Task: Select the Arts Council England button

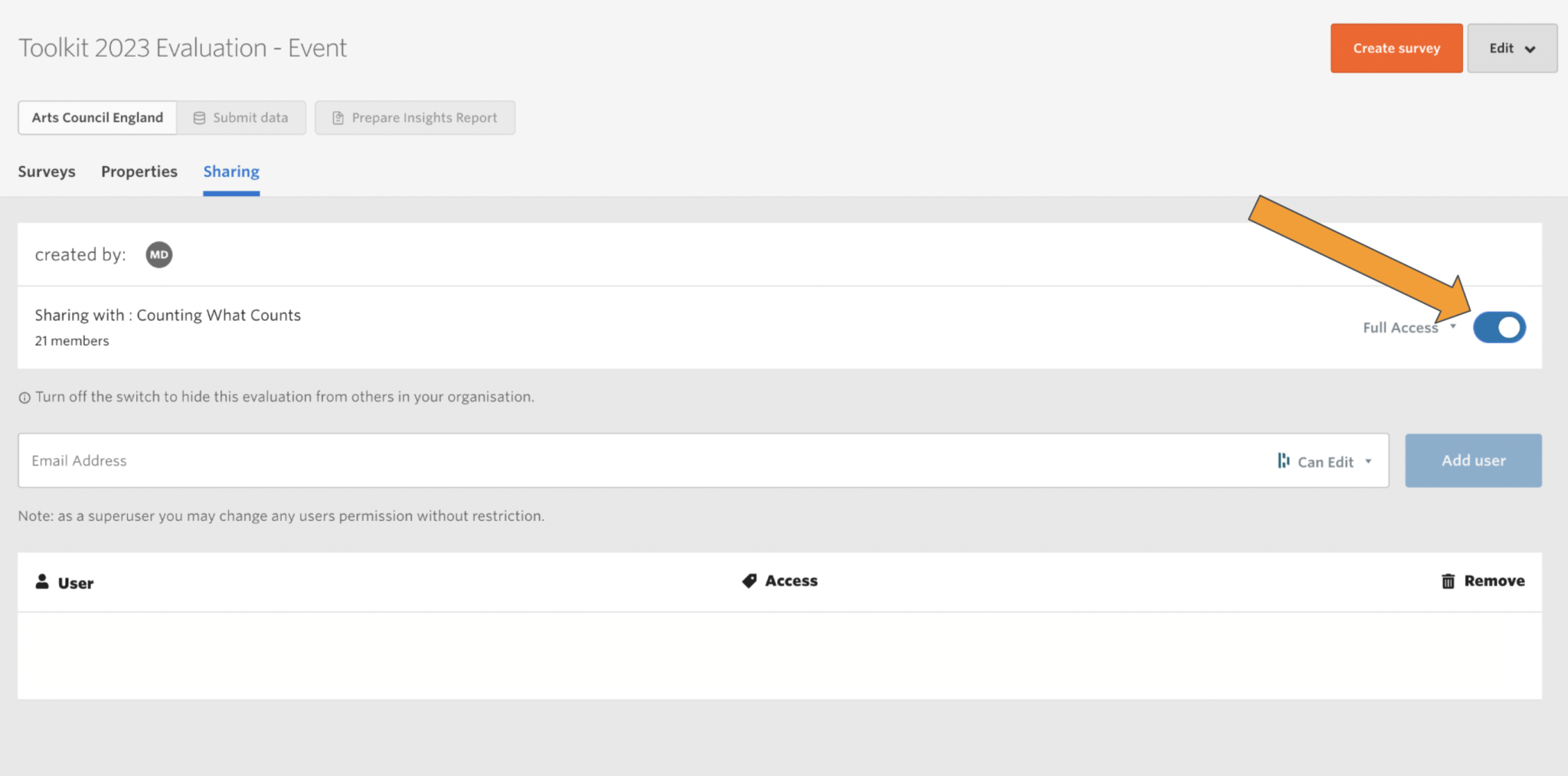Action: [x=97, y=117]
